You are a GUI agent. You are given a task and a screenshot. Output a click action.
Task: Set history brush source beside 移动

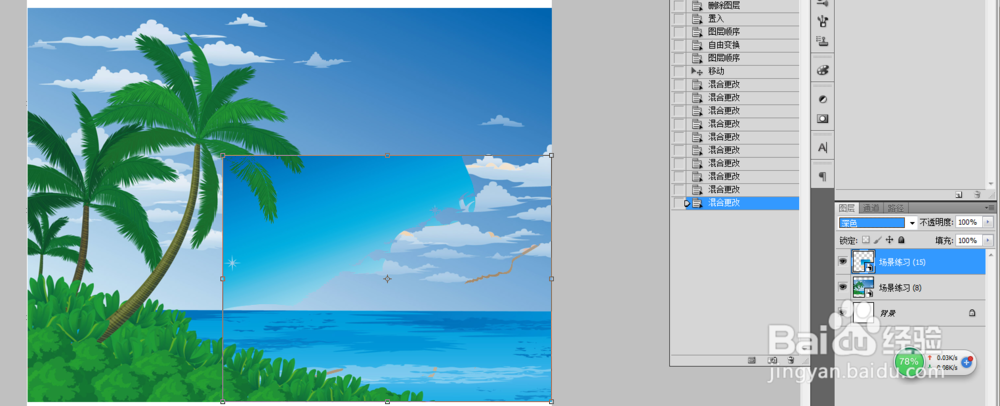pyautogui.click(x=679, y=71)
